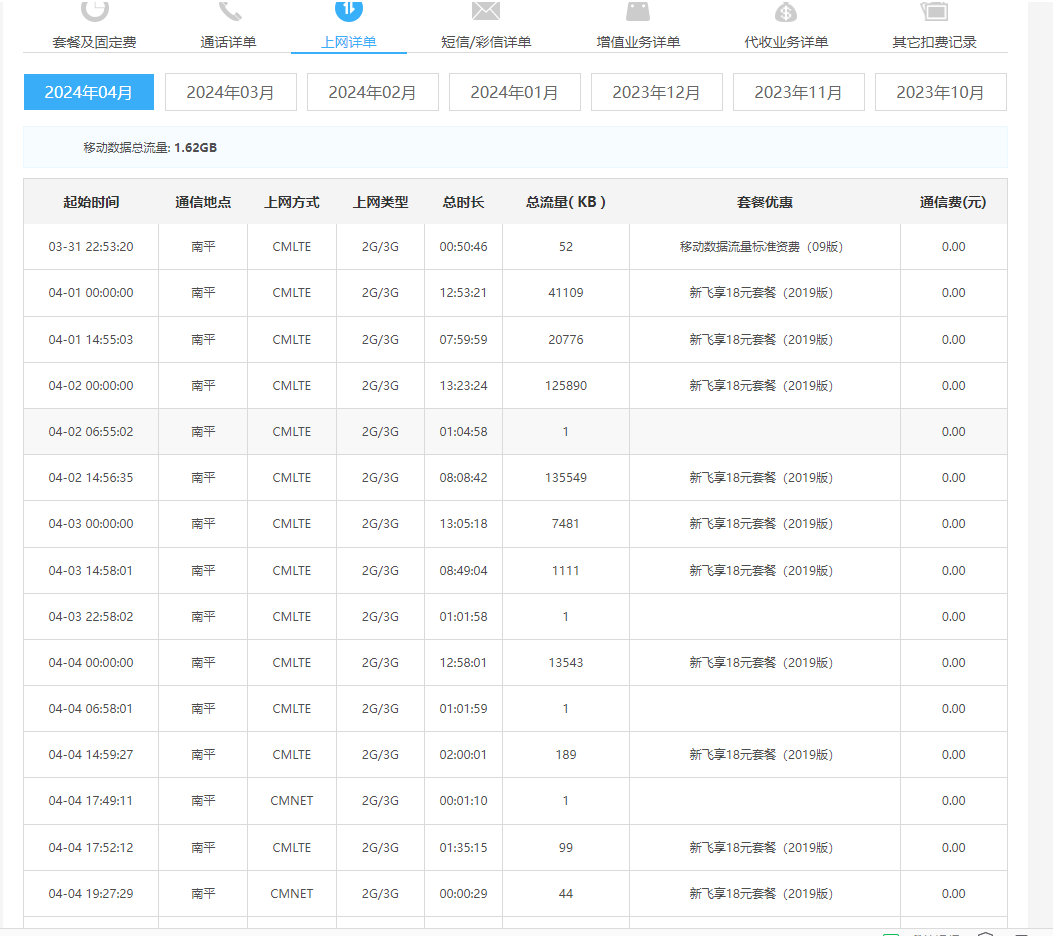Click CMNET in the 04-04 17:49:11 row
1053x936 pixels.
click(291, 800)
